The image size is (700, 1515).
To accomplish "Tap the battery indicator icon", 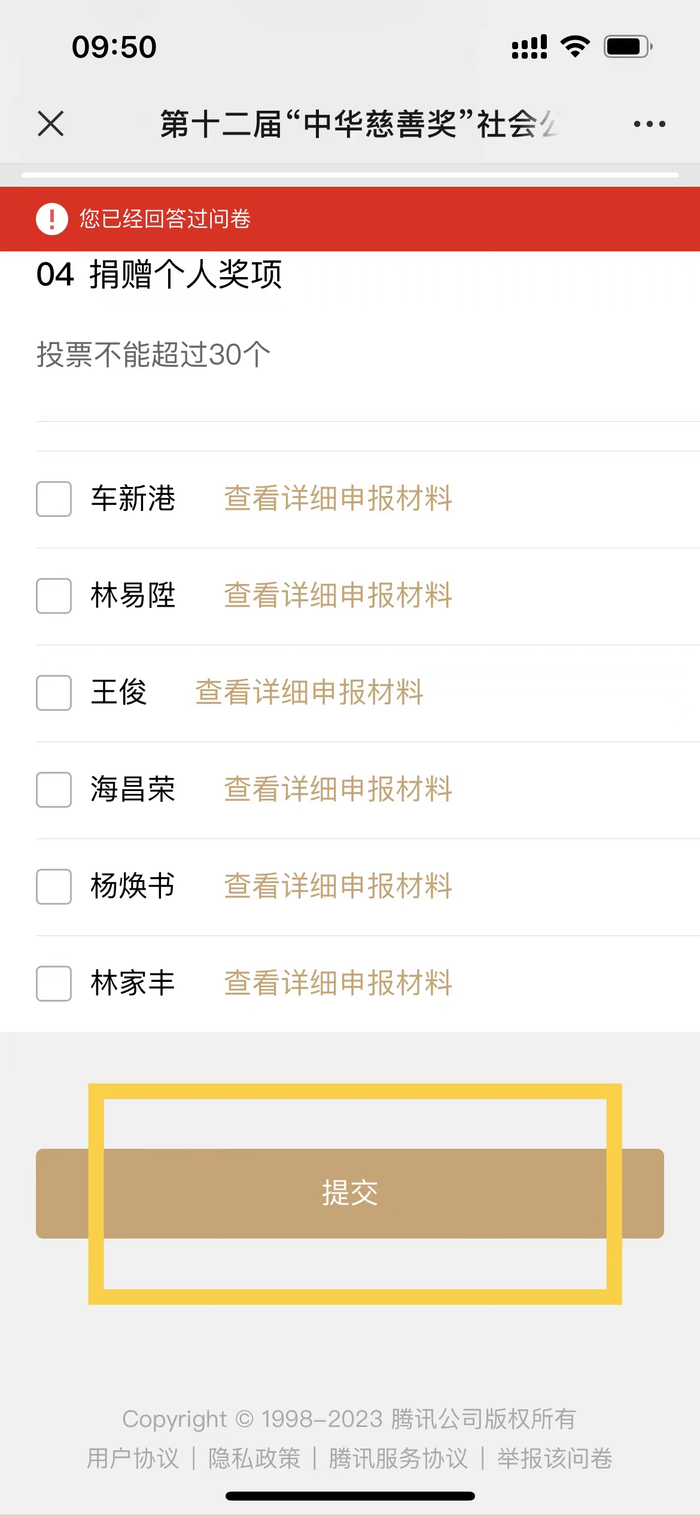I will [629, 46].
